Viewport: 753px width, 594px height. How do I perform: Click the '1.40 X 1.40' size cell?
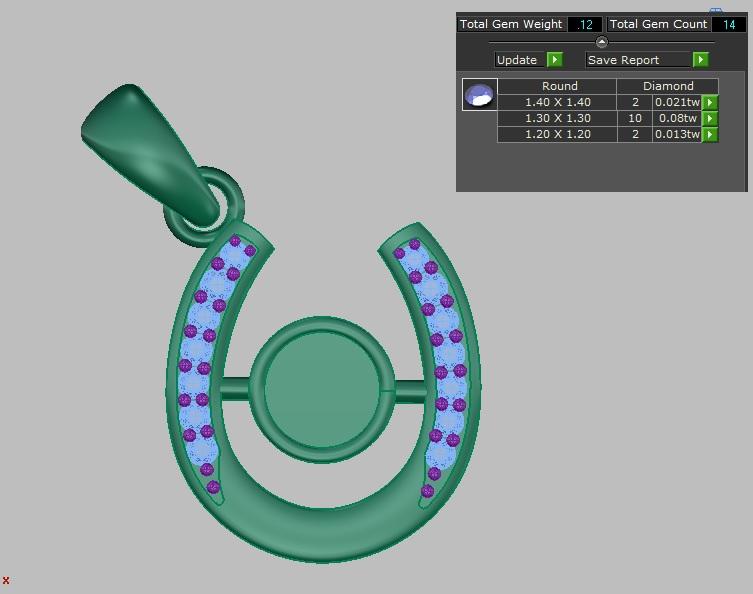pos(558,102)
